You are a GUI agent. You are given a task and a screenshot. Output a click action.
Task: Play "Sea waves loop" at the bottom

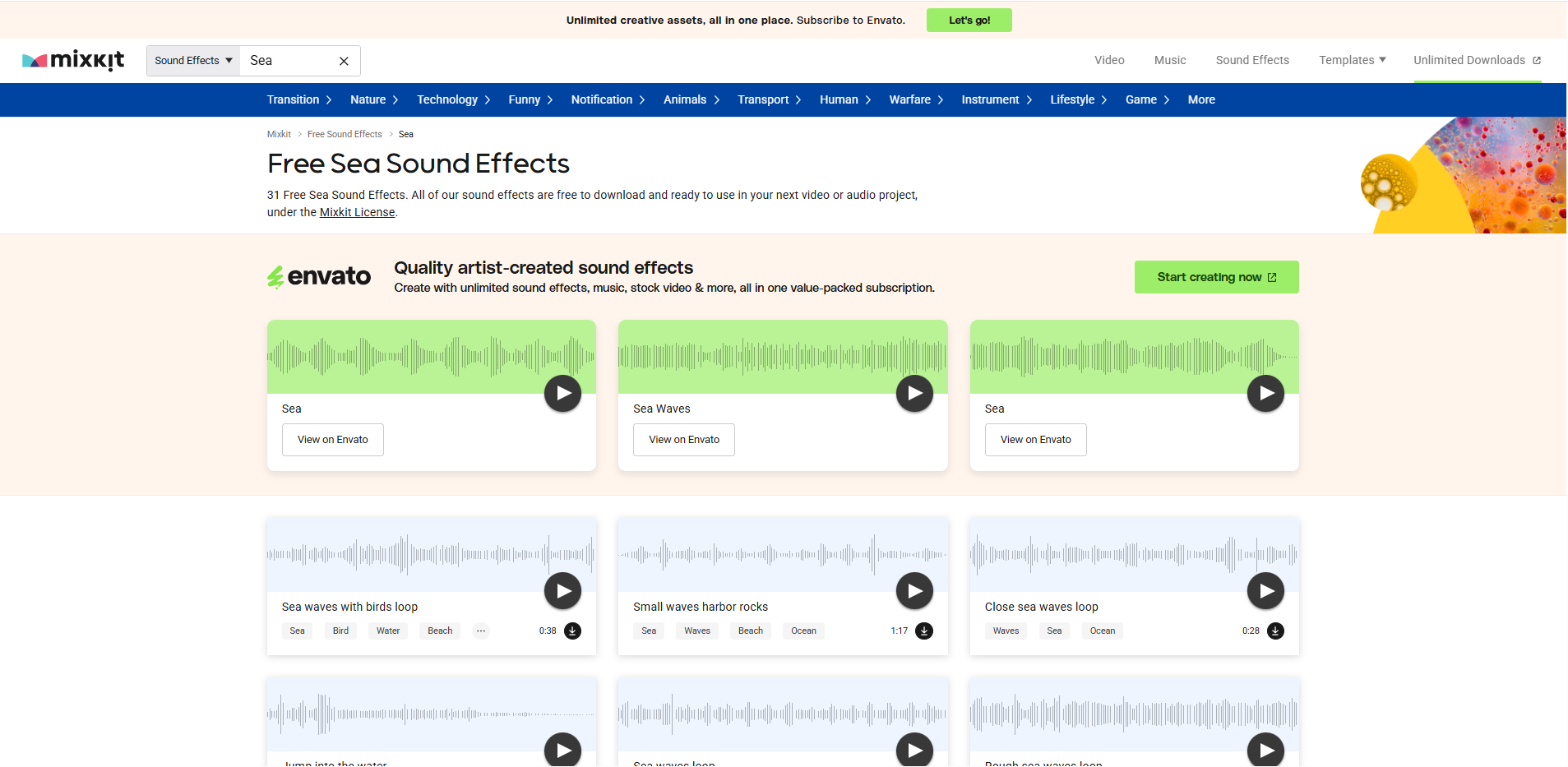pos(913,749)
